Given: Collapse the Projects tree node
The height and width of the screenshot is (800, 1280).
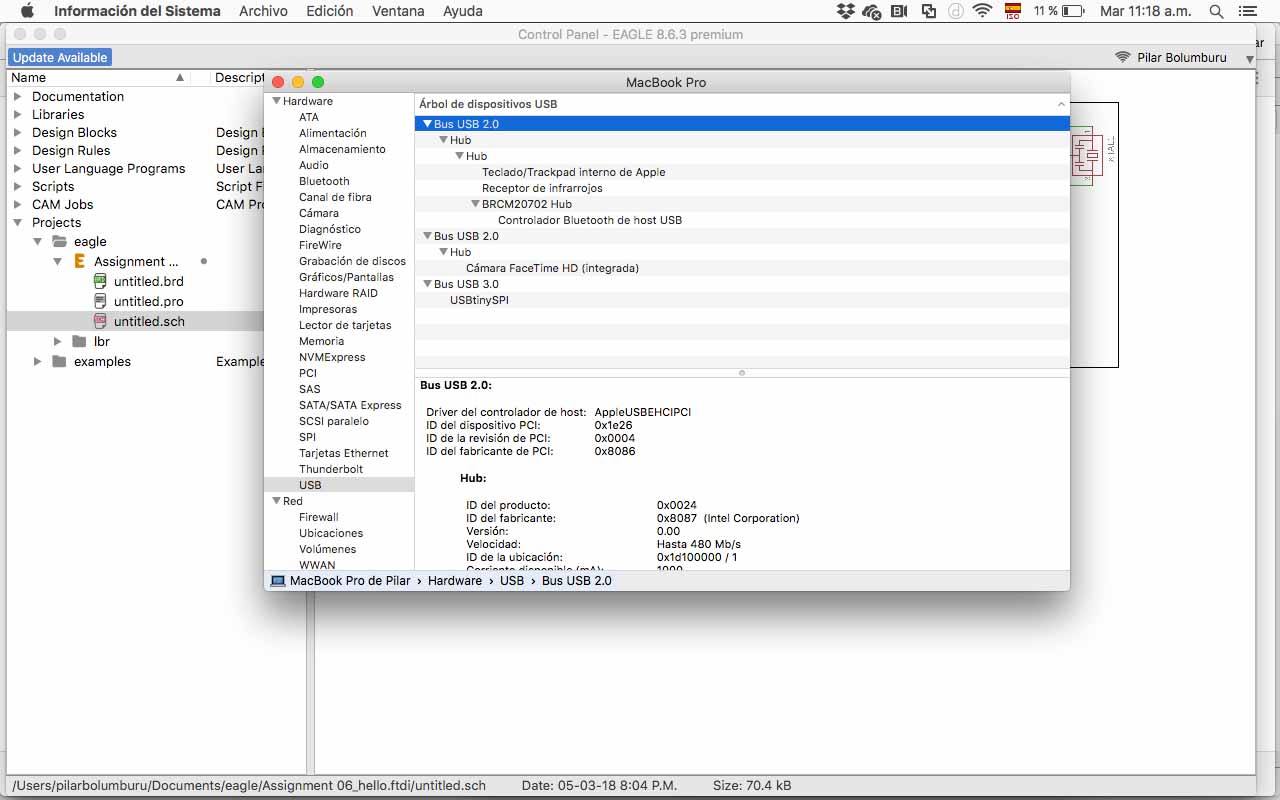Looking at the screenshot, I should 17,222.
